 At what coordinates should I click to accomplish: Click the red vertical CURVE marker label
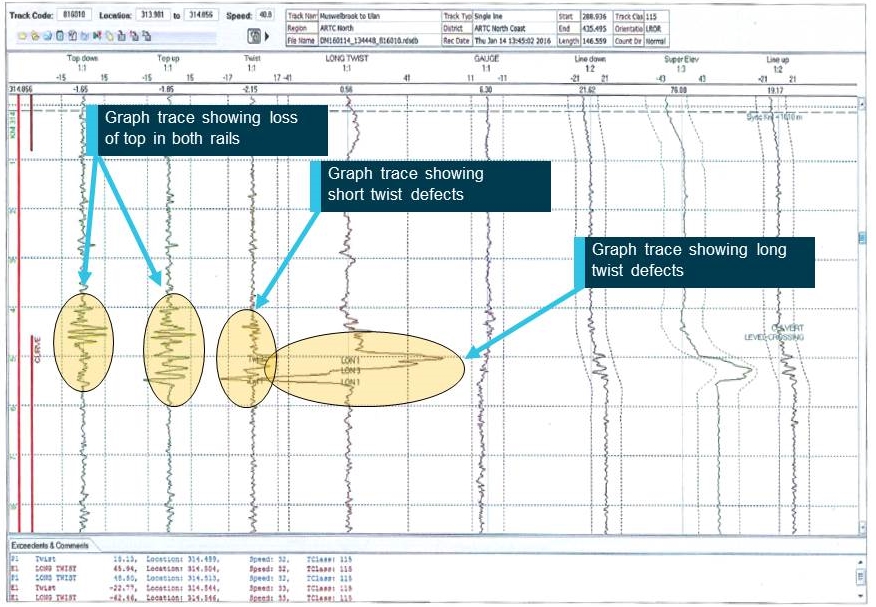(x=38, y=350)
